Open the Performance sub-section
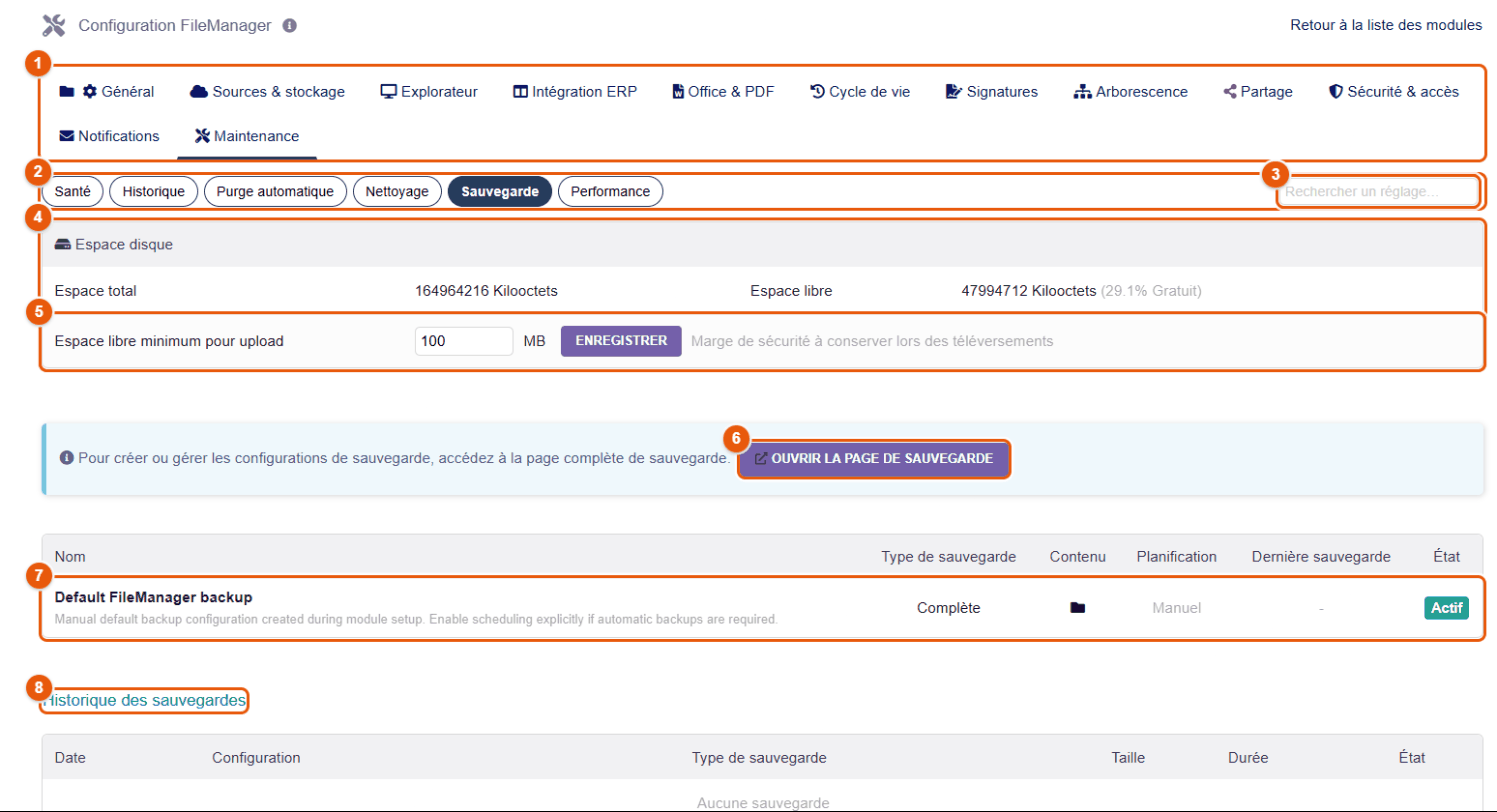This screenshot has width=1497, height=812. (x=610, y=191)
